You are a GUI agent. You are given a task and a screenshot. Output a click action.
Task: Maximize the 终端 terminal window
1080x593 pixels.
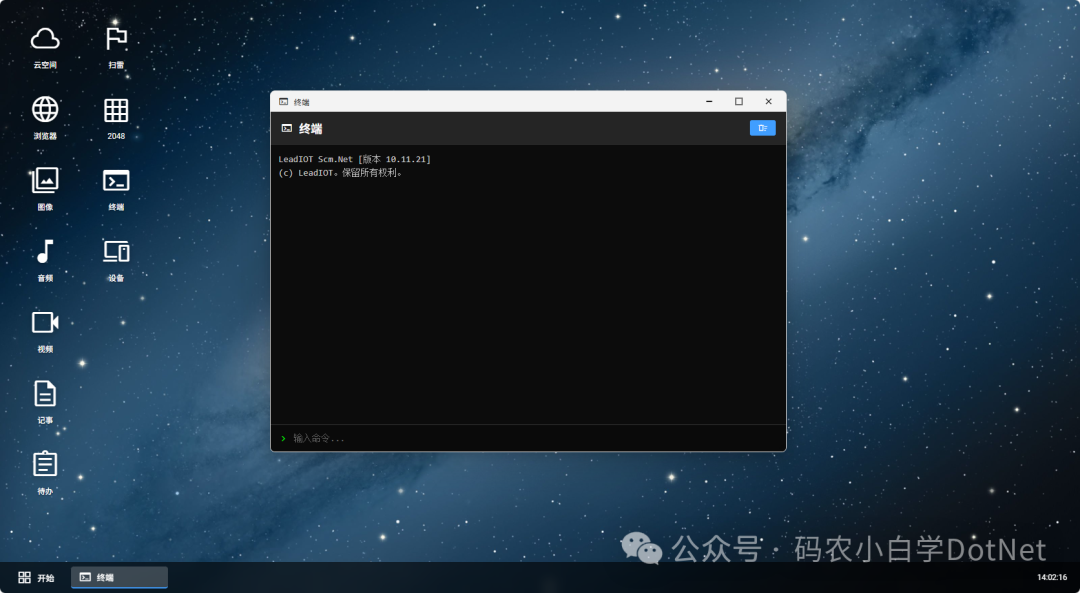click(738, 101)
